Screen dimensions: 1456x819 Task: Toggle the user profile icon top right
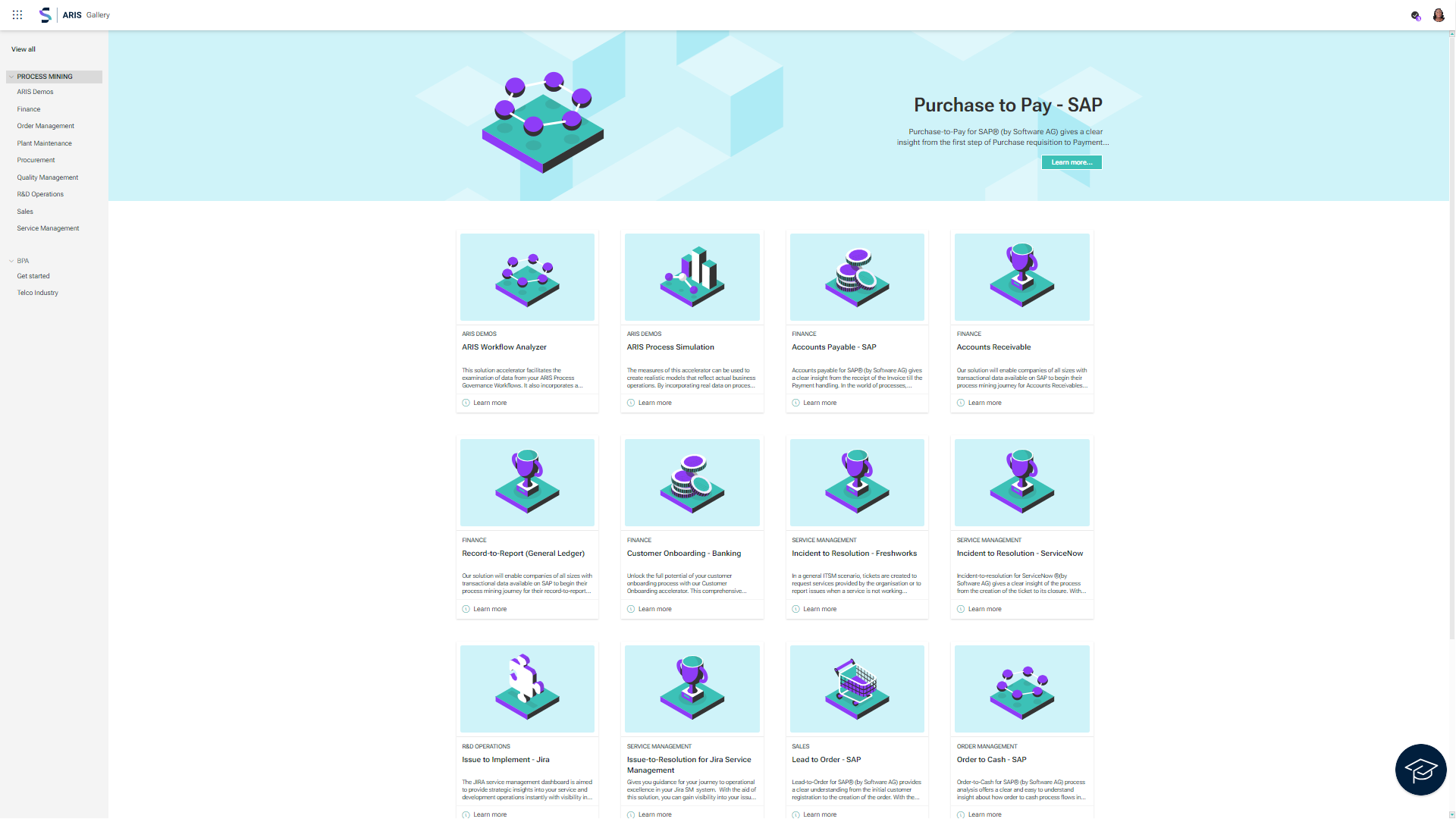(x=1438, y=14)
